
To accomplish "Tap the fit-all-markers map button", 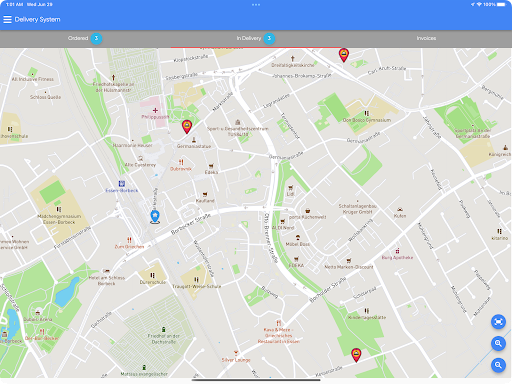I will coord(498,322).
